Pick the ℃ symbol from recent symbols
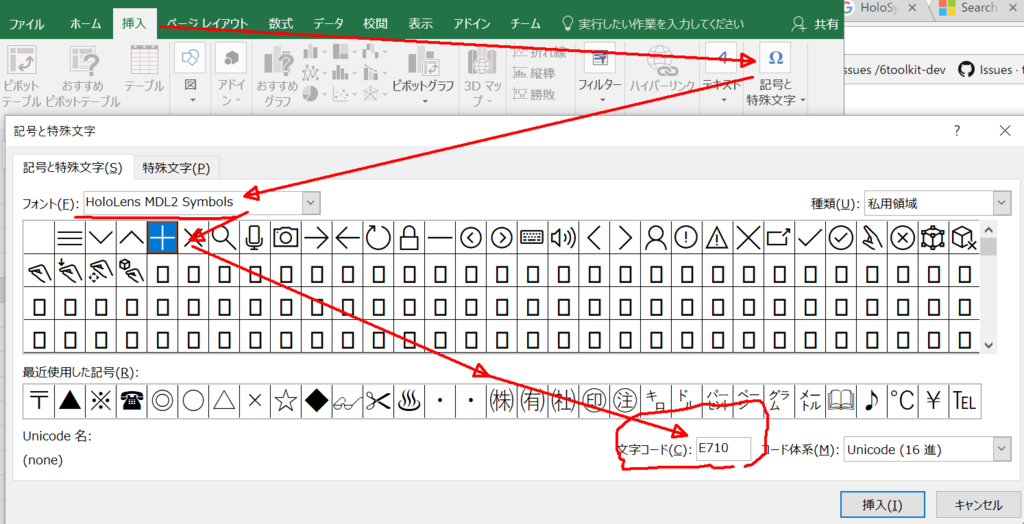The image size is (1024, 524). (x=903, y=401)
